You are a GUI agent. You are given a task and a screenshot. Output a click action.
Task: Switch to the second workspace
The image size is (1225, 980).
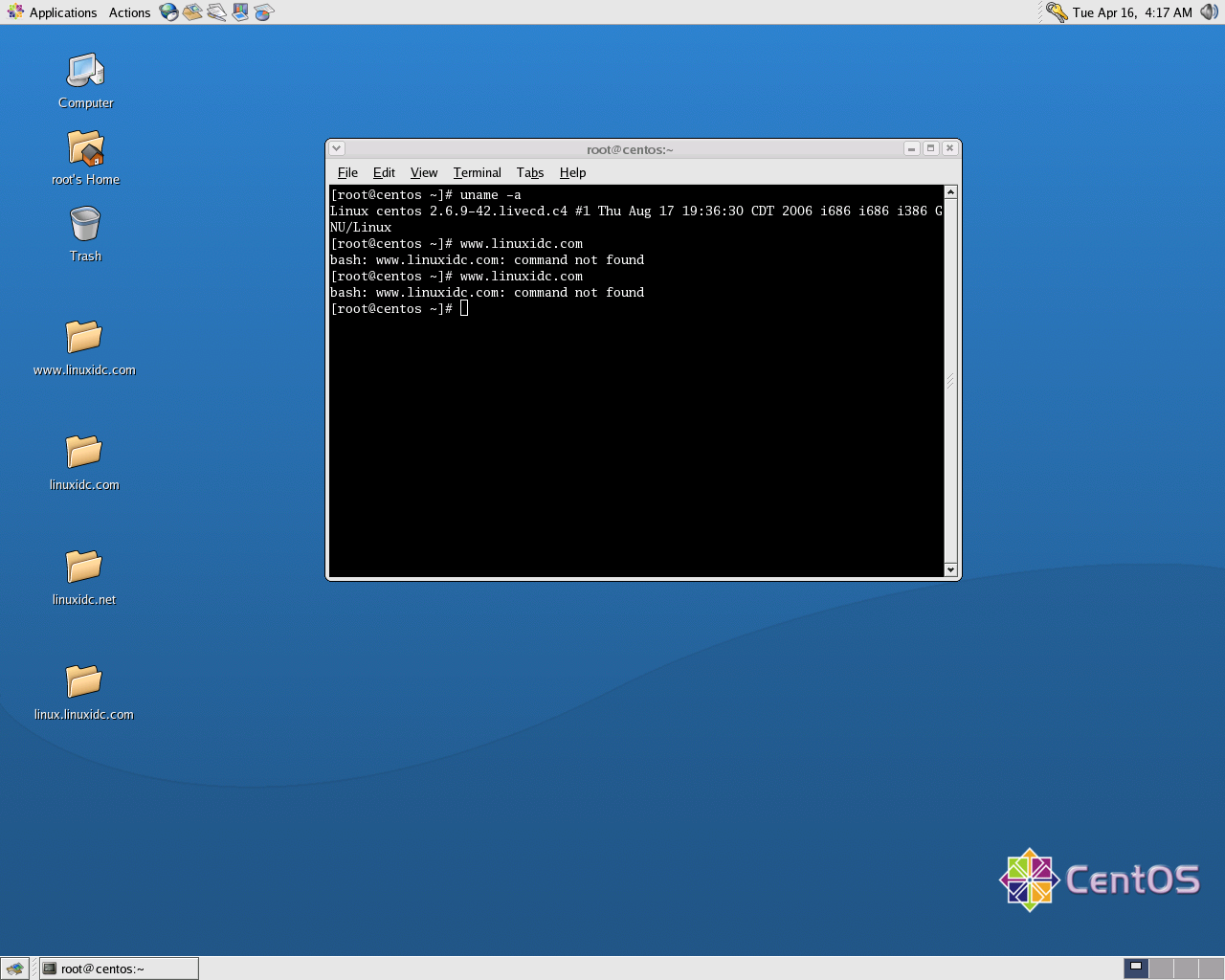point(1161,969)
